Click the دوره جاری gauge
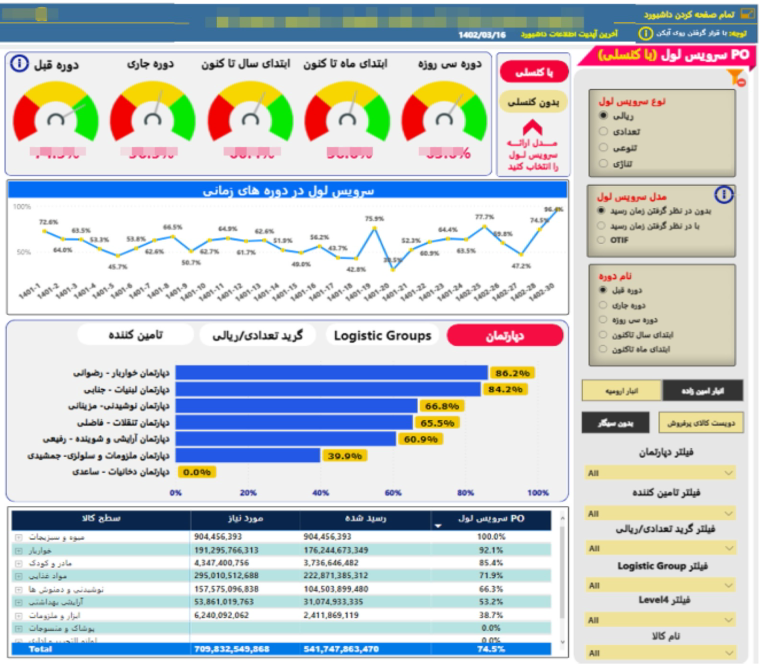Image resolution: width=764 pixels, height=667 pixels. tap(153, 112)
